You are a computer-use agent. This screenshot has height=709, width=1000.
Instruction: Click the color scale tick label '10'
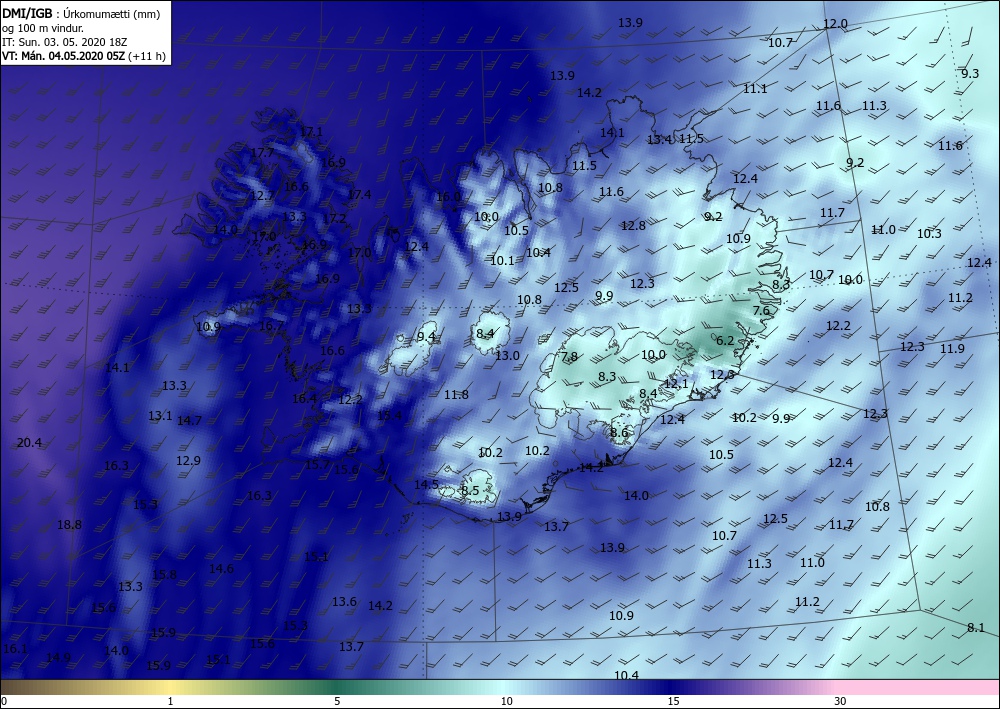506,701
